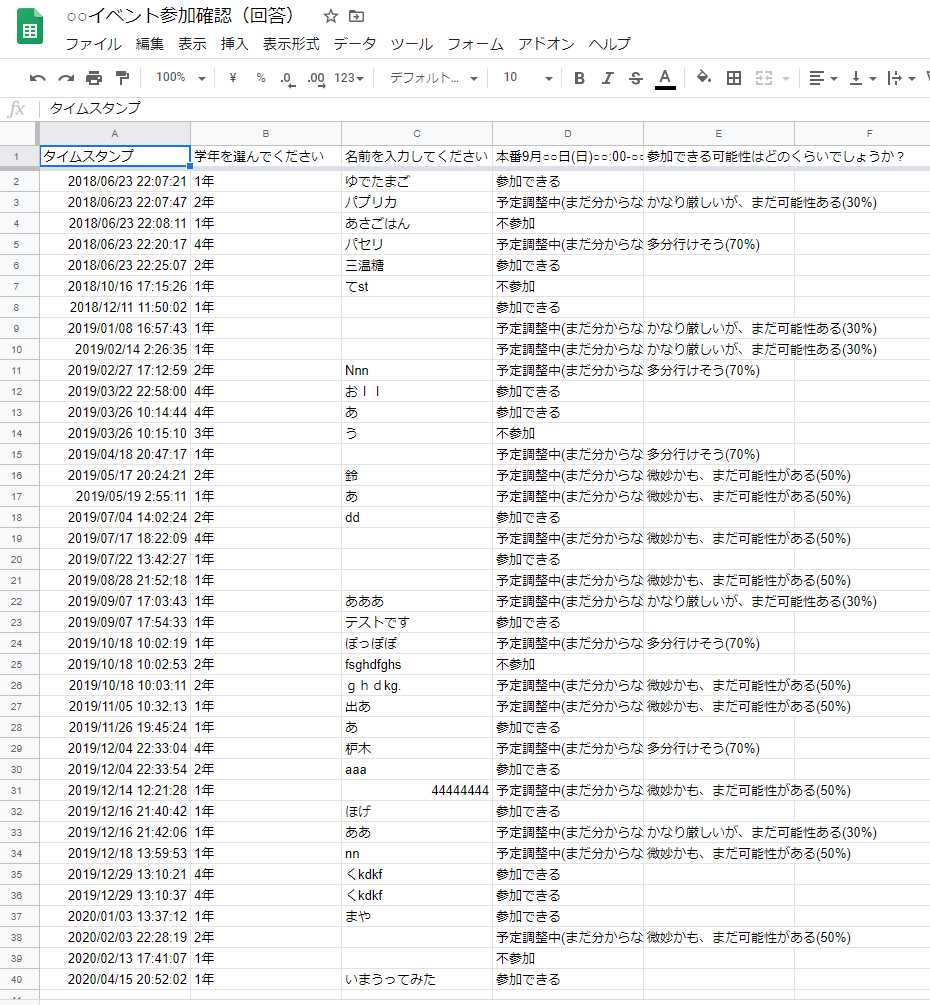
Task: Click the formula bar containing タイムスタンプ
Action: [487, 108]
